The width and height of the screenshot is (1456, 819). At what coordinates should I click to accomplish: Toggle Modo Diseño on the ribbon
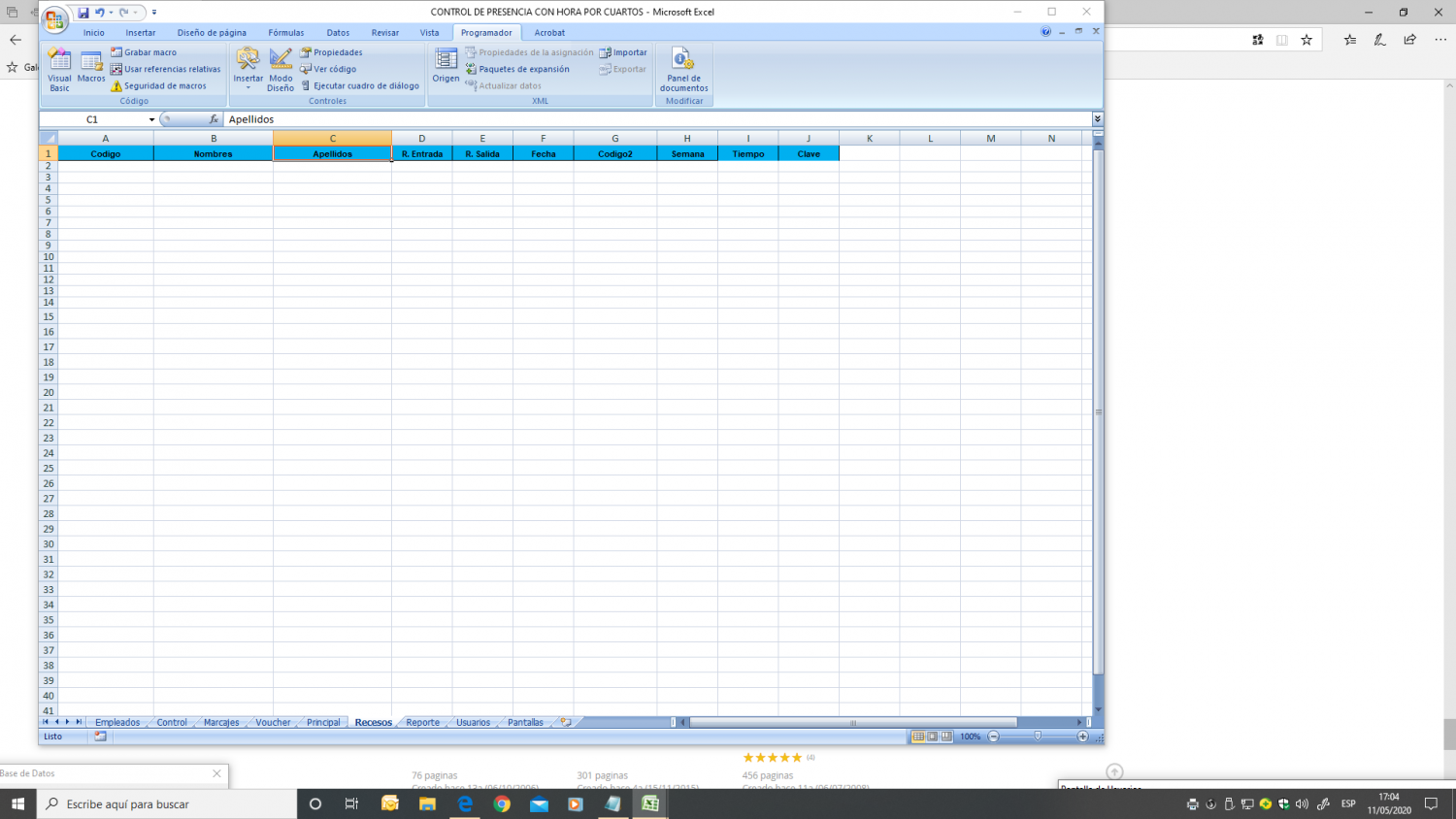coord(281,69)
